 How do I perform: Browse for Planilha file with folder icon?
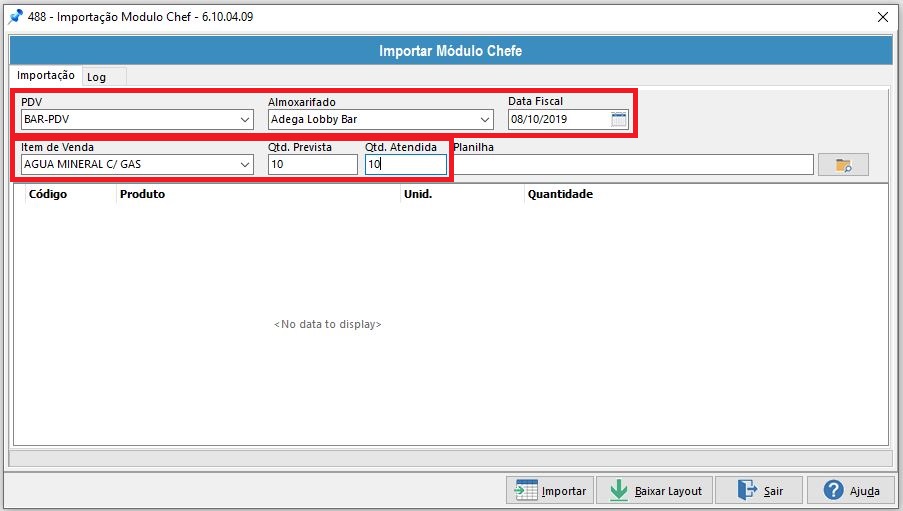843,165
